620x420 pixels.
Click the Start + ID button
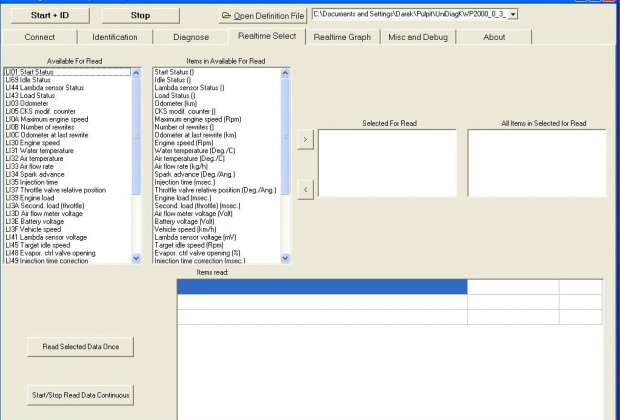click(x=50, y=15)
